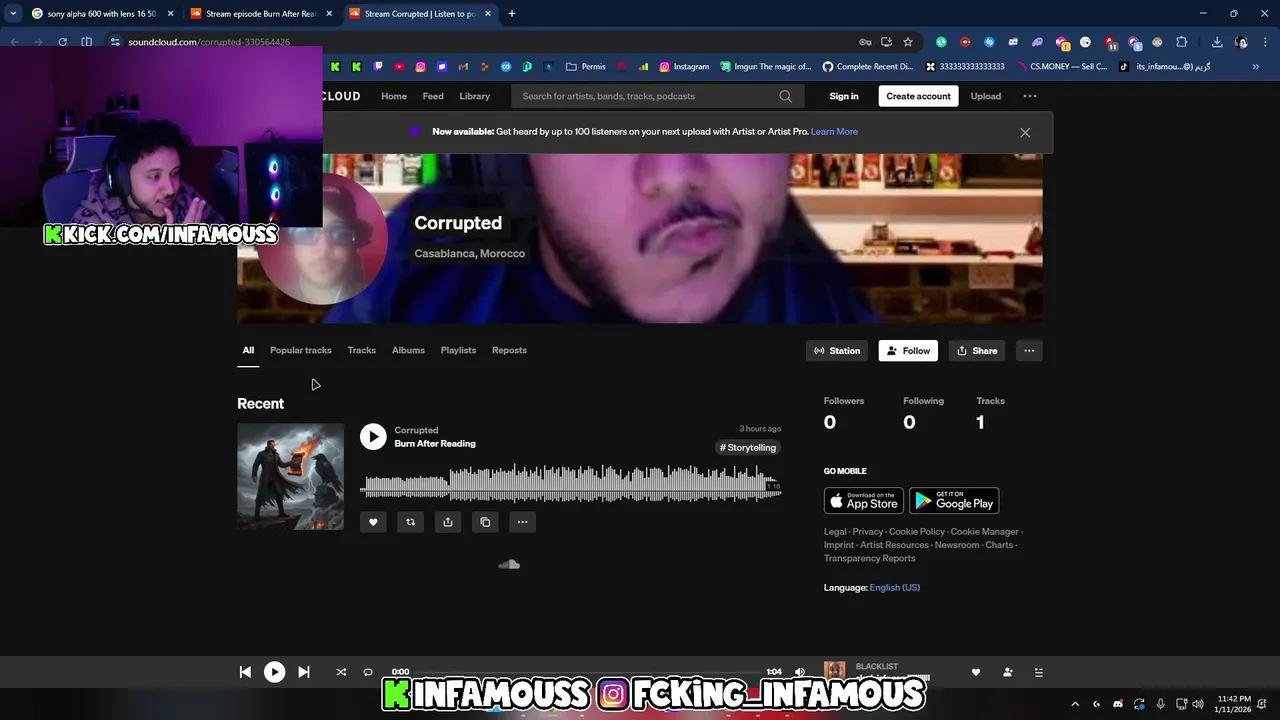Click the player progress timeline
Image resolution: width=1280 pixels, height=720 pixels.
pyautogui.click(x=588, y=672)
